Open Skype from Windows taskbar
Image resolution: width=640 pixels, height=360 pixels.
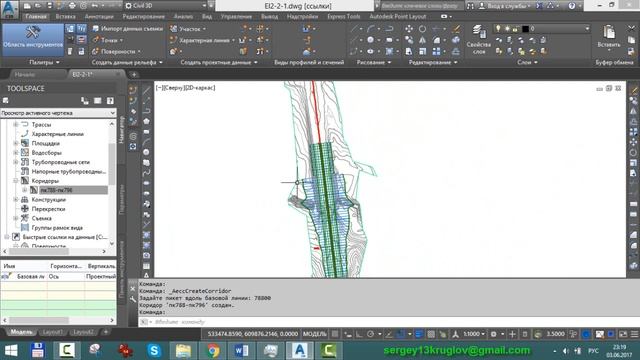[154, 350]
